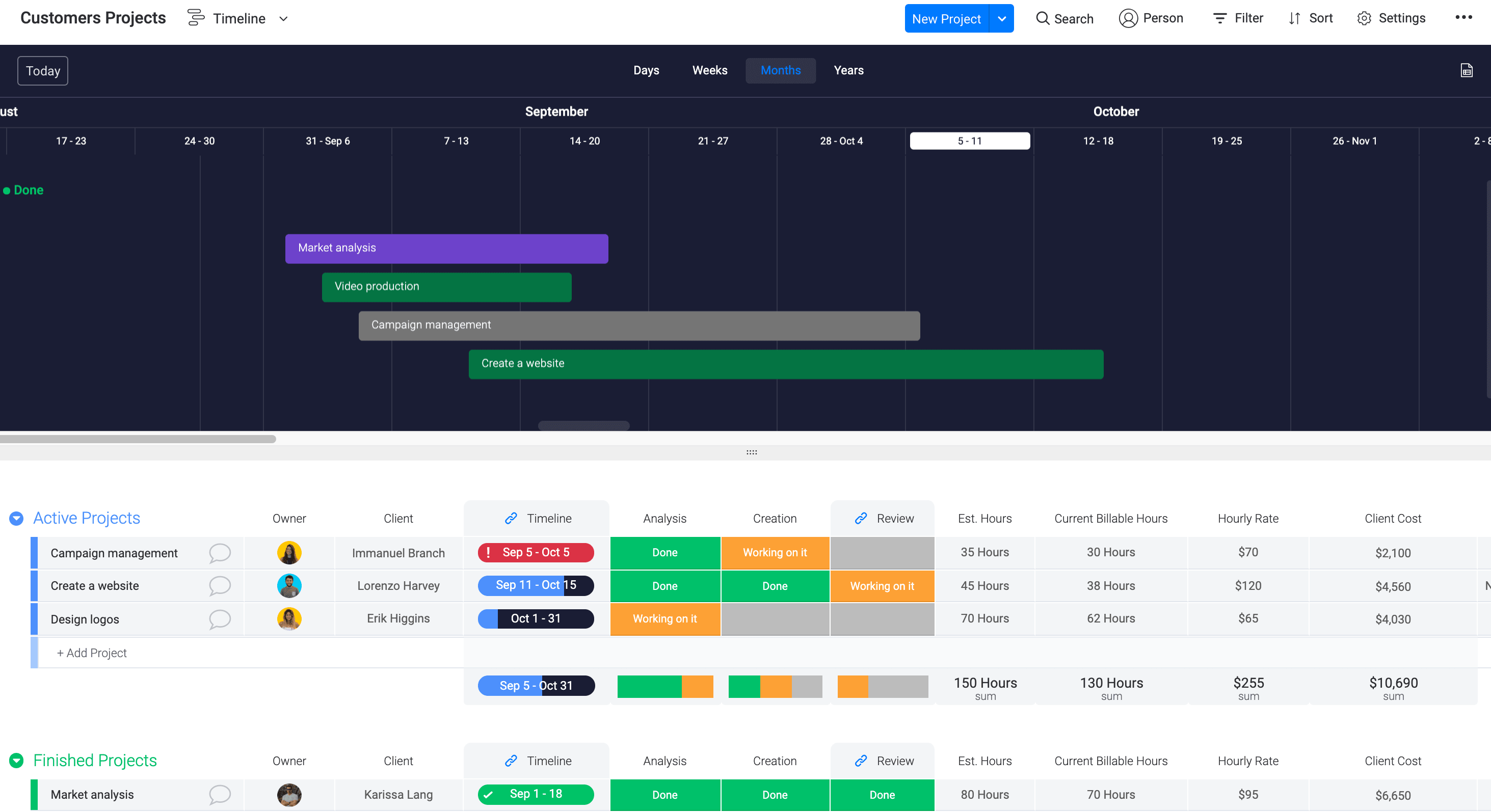
Task: Click the New Project button
Action: 948,17
